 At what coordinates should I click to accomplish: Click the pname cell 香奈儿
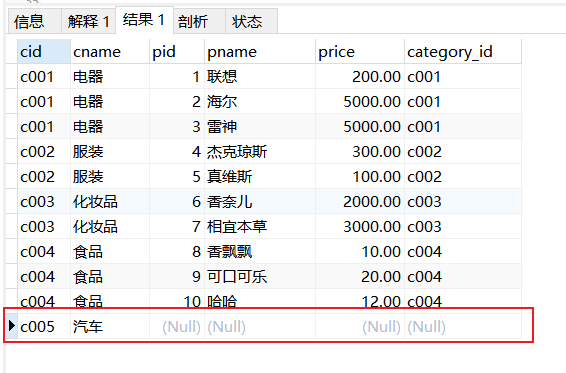tap(260, 201)
